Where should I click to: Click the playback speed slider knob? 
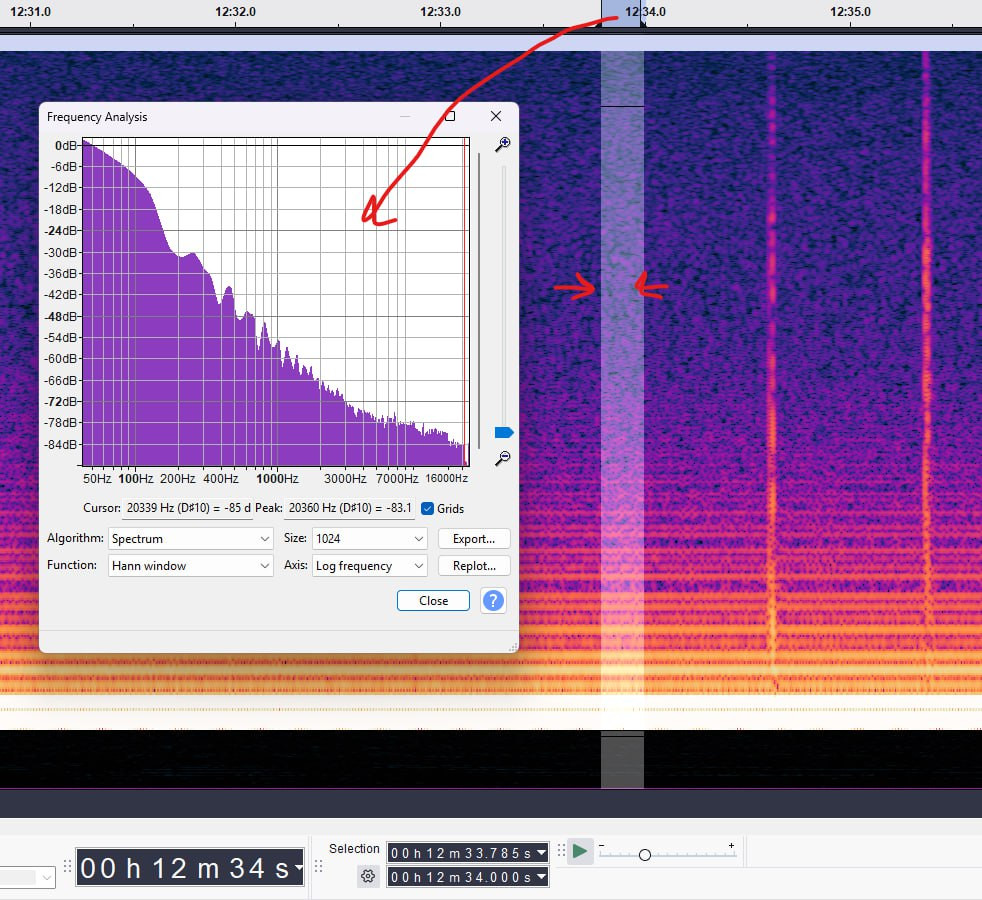pos(645,855)
